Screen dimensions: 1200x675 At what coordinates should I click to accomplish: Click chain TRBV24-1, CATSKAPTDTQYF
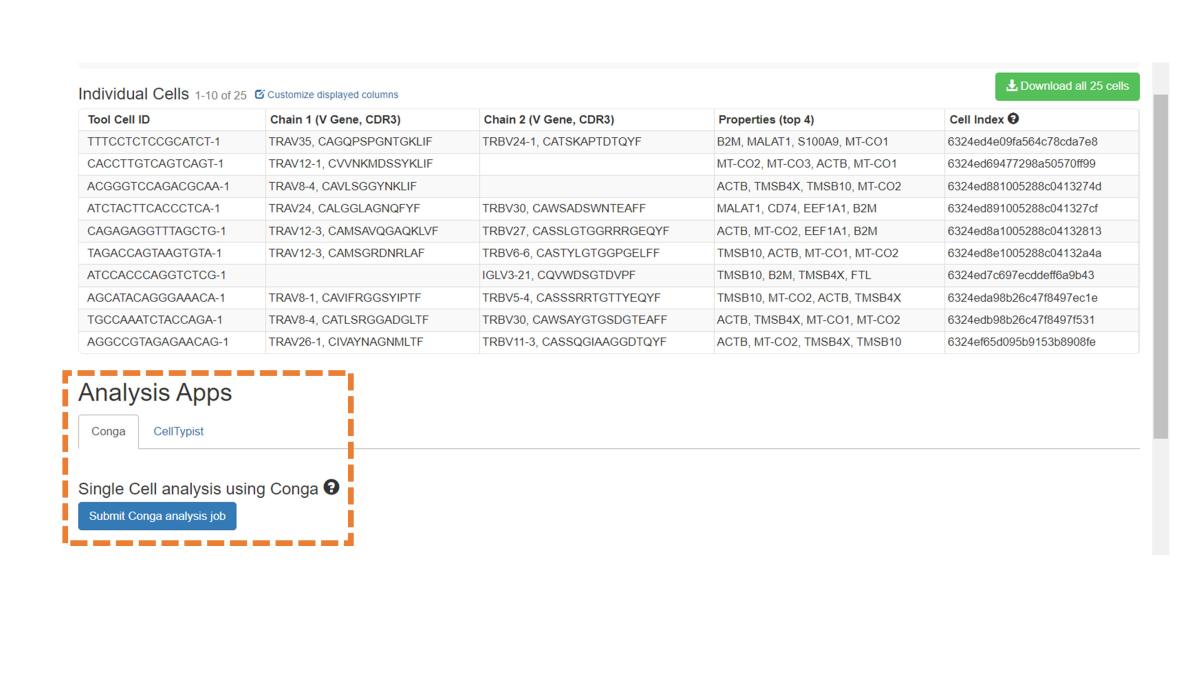561,142
